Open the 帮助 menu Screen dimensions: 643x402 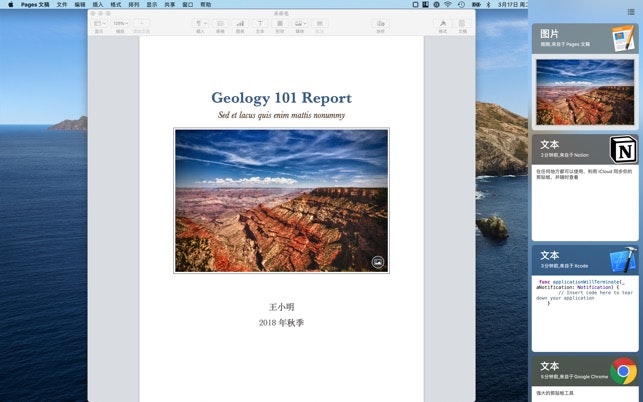click(205, 5)
